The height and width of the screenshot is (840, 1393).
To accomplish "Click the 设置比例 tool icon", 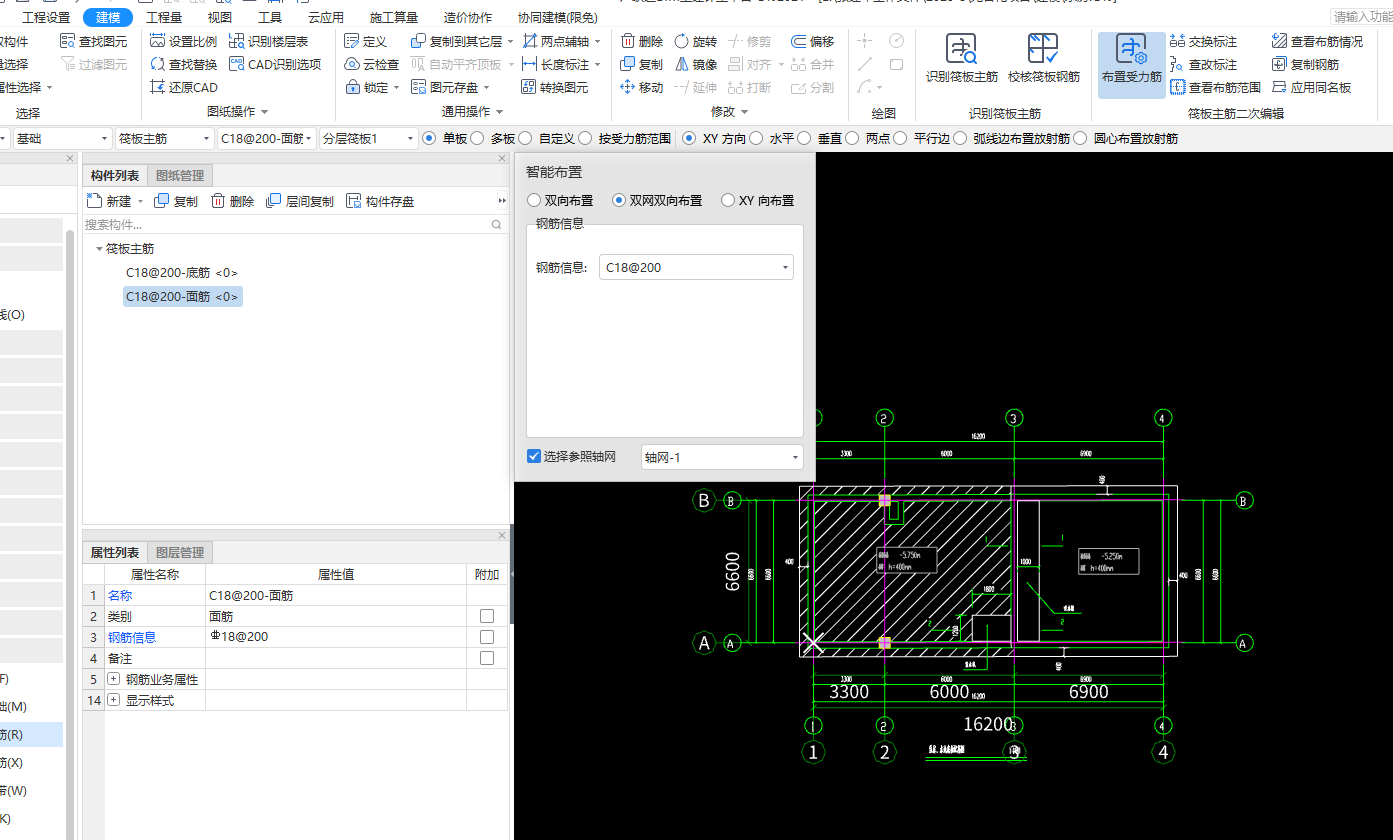I will 158,41.
